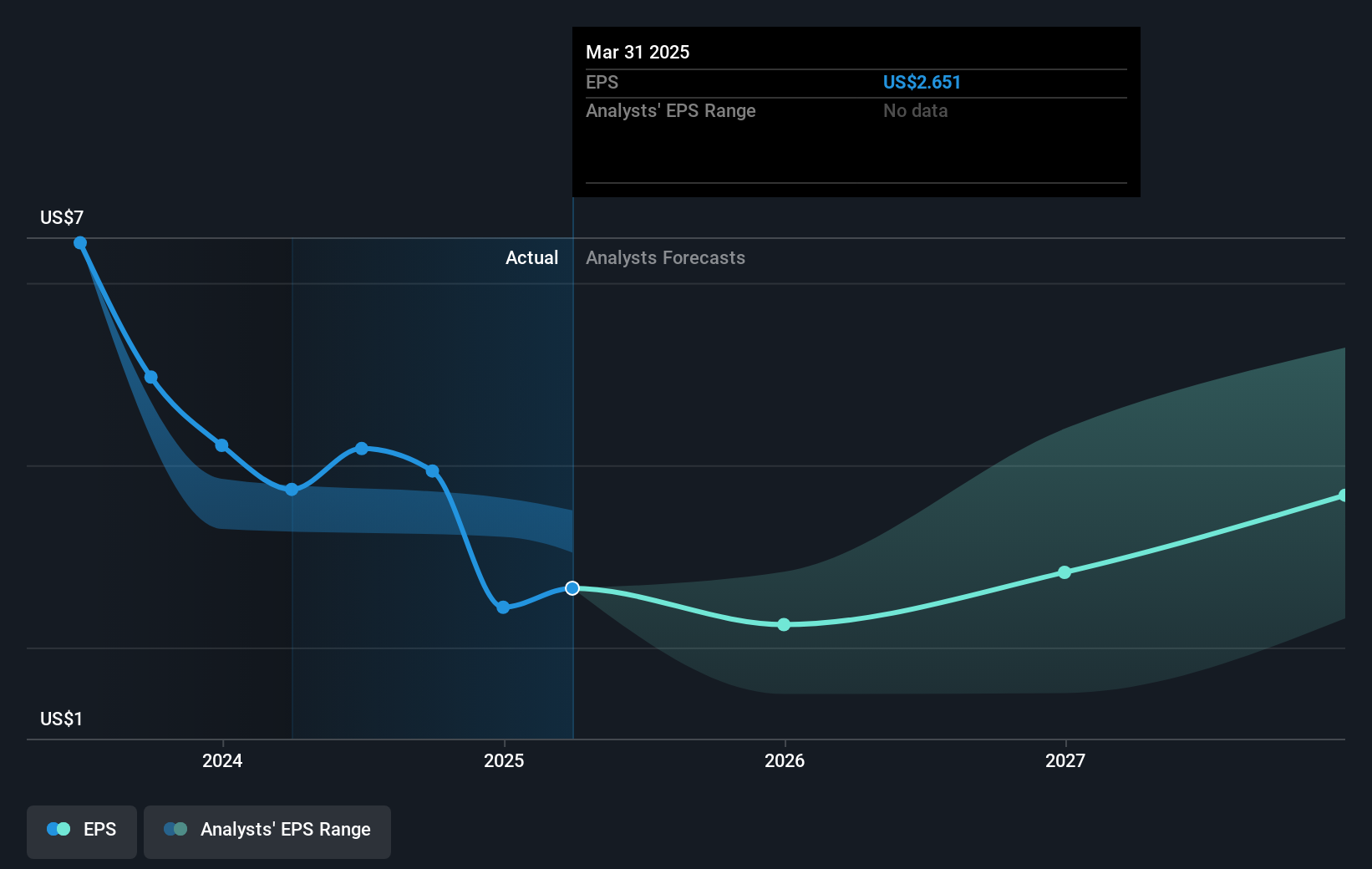Click the lowest actual EPS point at 2025
1372x869 pixels.
click(x=503, y=607)
